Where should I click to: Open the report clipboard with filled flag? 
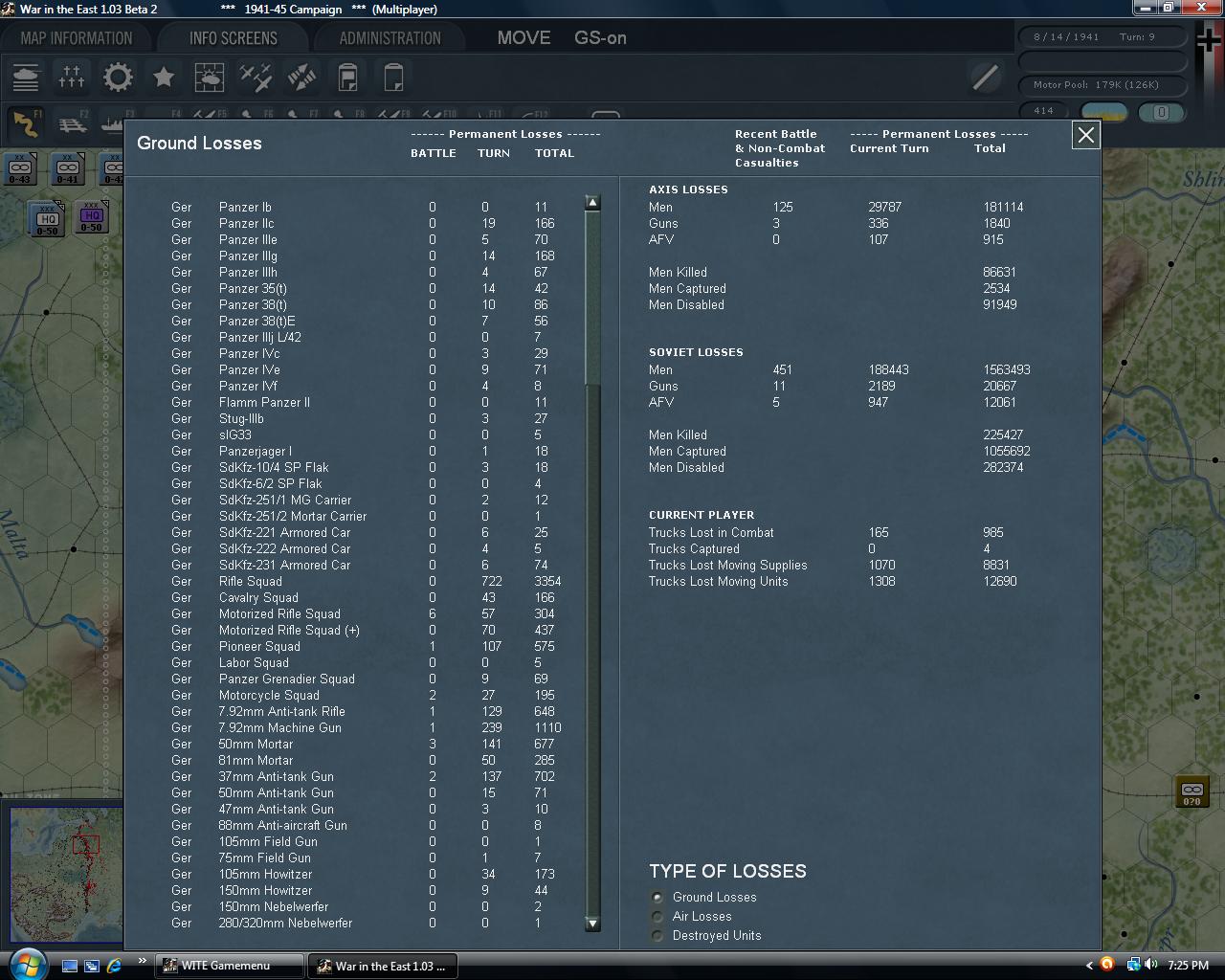pos(347,77)
